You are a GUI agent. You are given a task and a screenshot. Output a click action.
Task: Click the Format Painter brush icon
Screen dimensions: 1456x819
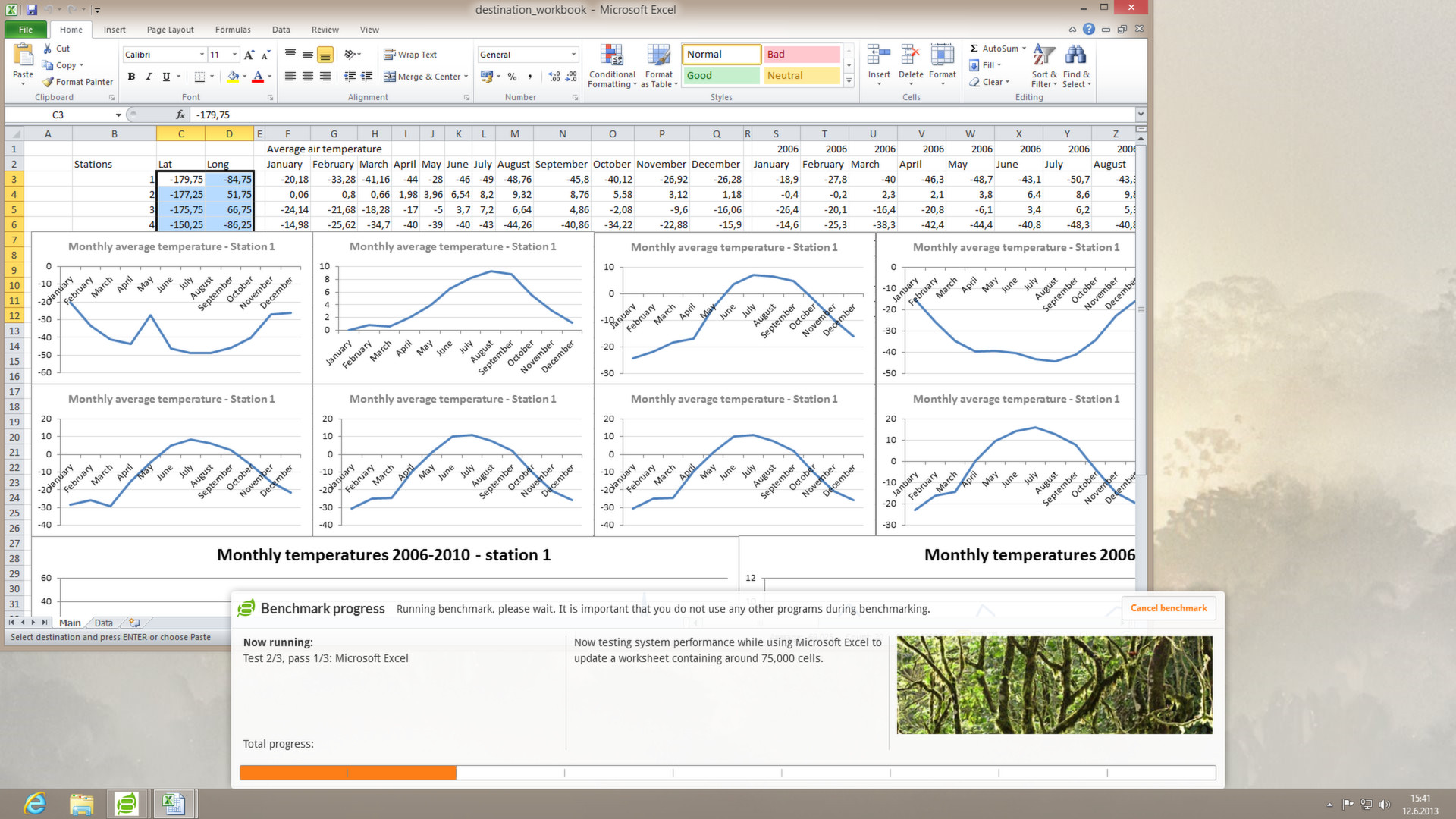(49, 82)
